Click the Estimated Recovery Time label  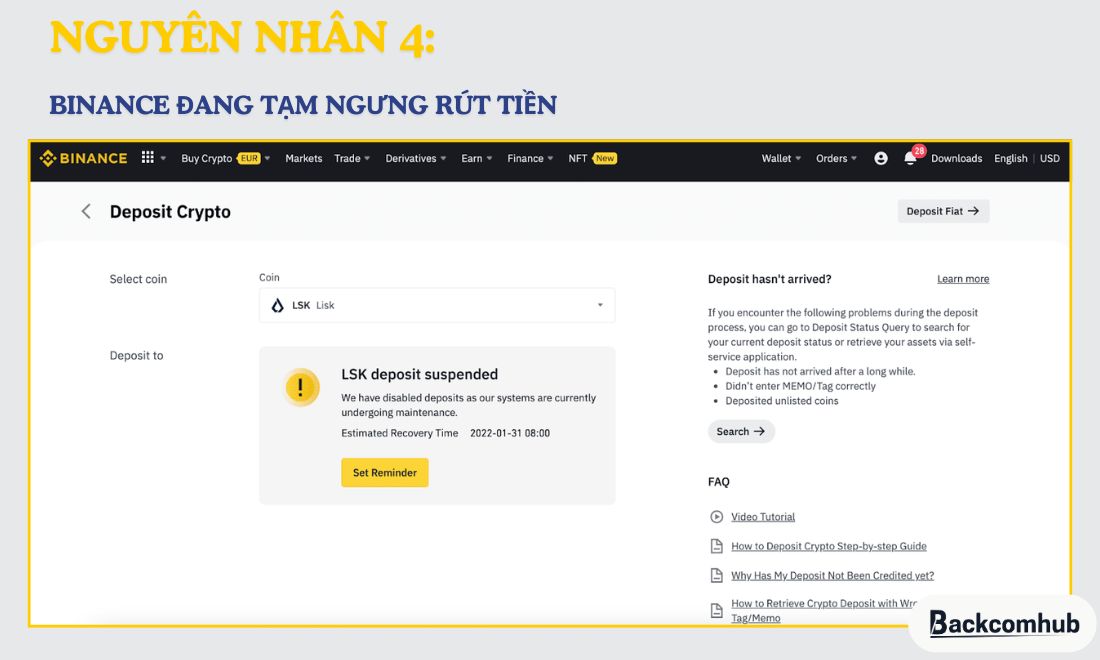click(x=399, y=433)
